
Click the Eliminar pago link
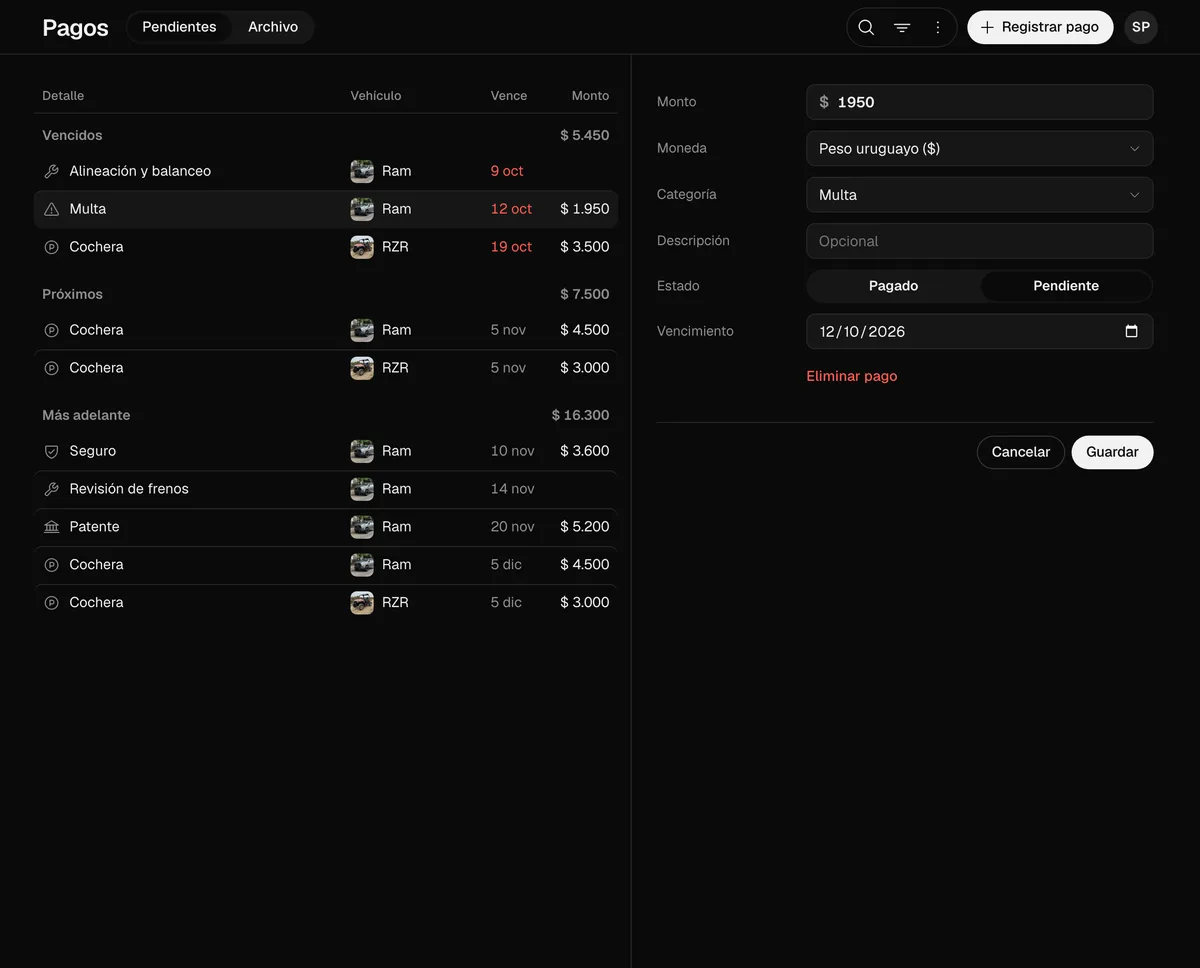852,376
